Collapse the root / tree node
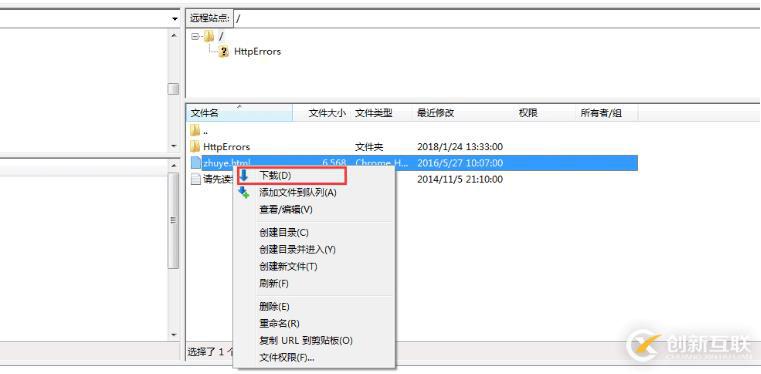Viewport: 761px width, 374px height. click(x=195, y=36)
